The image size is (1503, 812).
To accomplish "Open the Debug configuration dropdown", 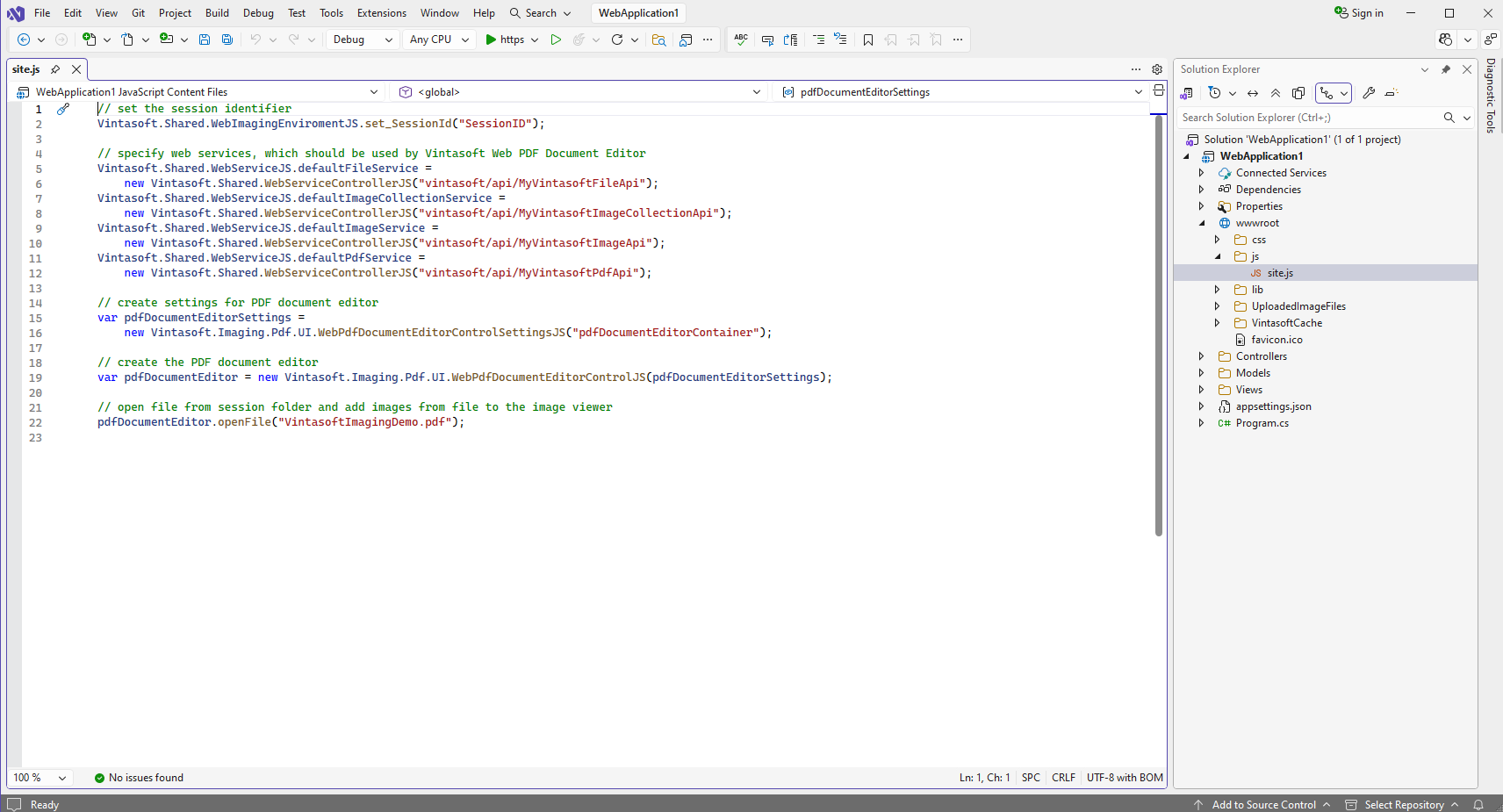I will 363,40.
